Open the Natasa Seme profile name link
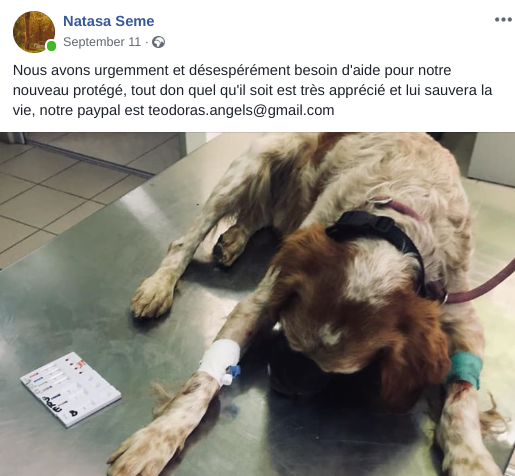 click(109, 21)
